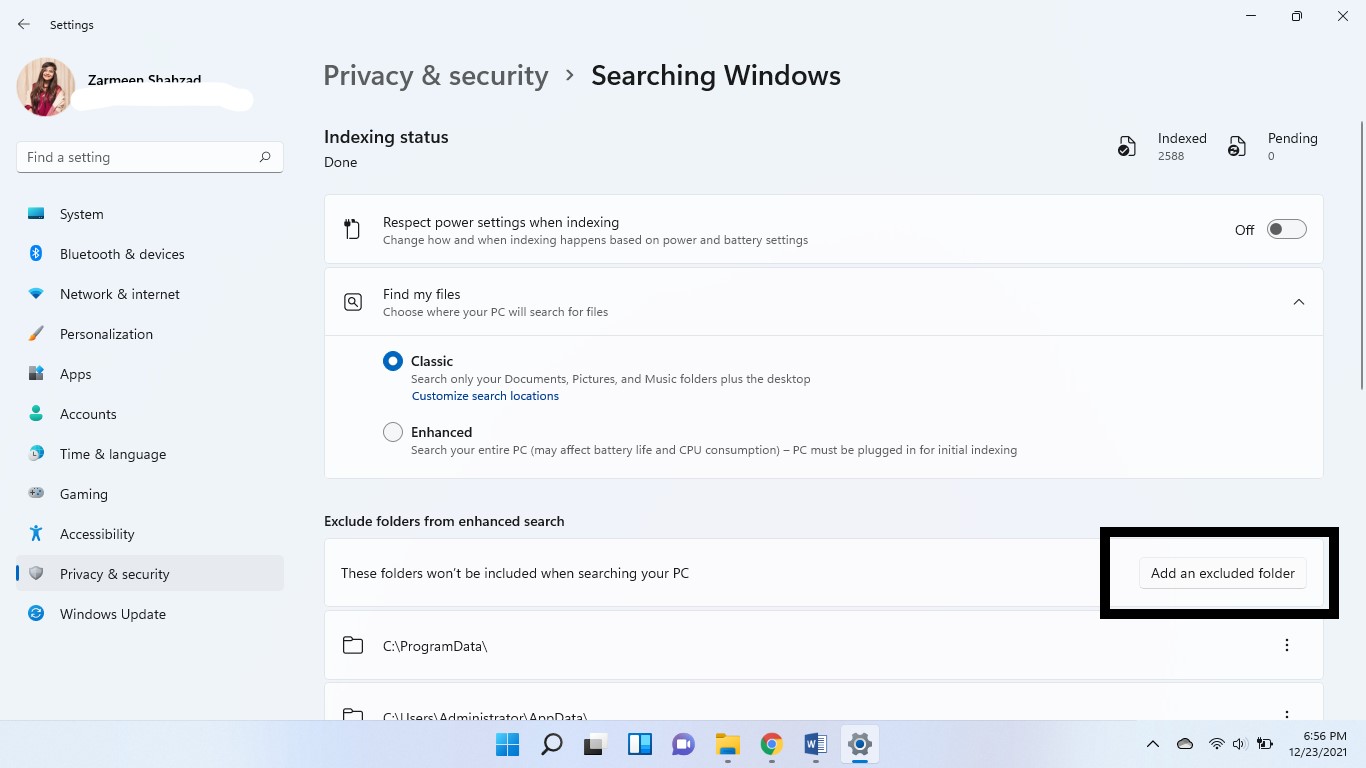Open the clock and date flyout
The image size is (1366, 768).
tap(1317, 744)
